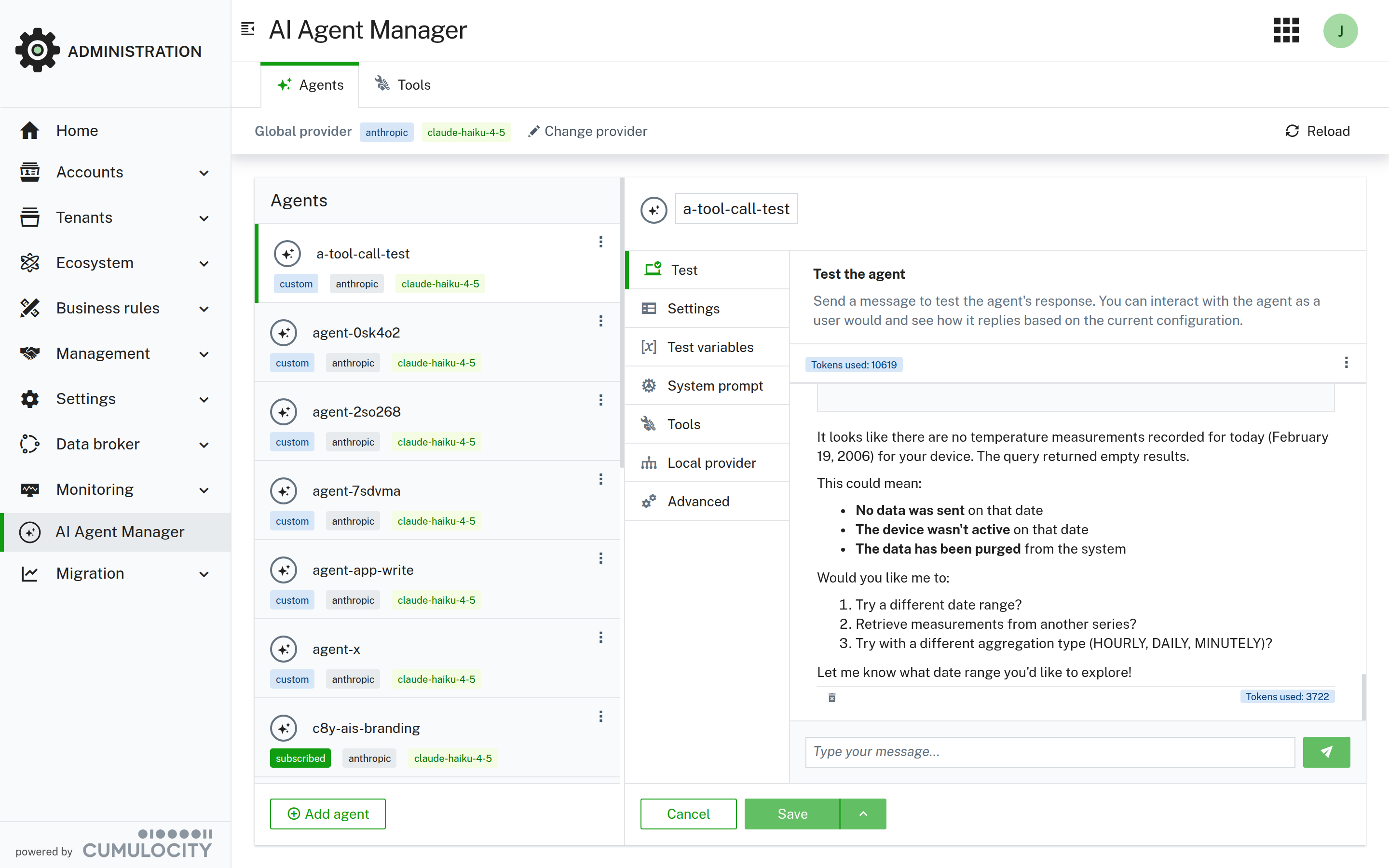The image size is (1389, 868).
Task: Reload the agents list
Action: 1318,131
